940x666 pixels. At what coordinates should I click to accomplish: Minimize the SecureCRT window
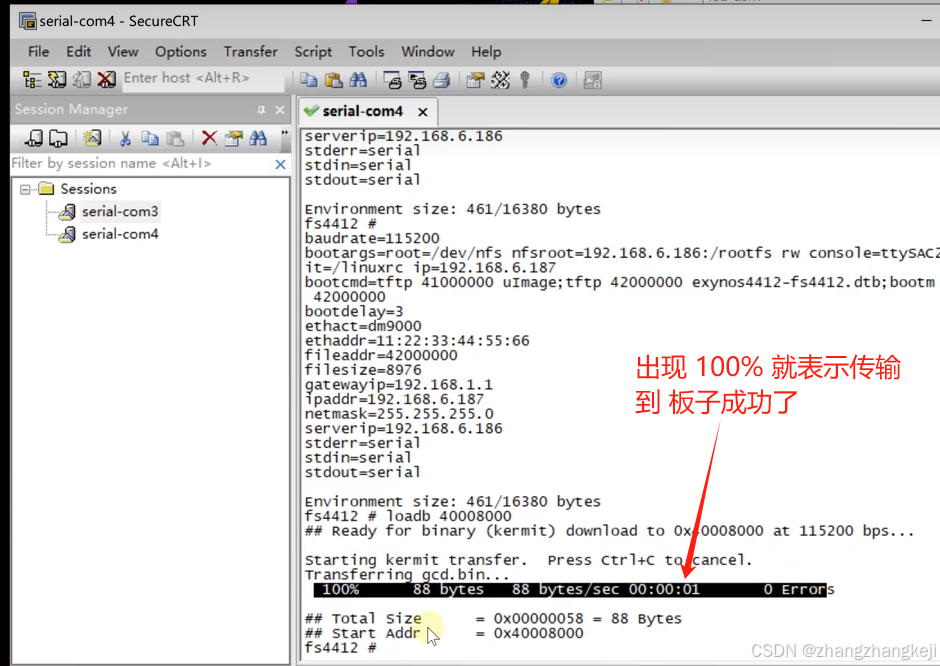(927, 20)
